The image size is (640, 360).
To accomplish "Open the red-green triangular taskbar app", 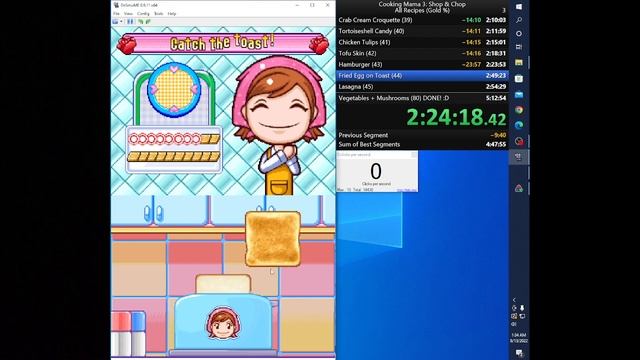I will [x=519, y=188].
